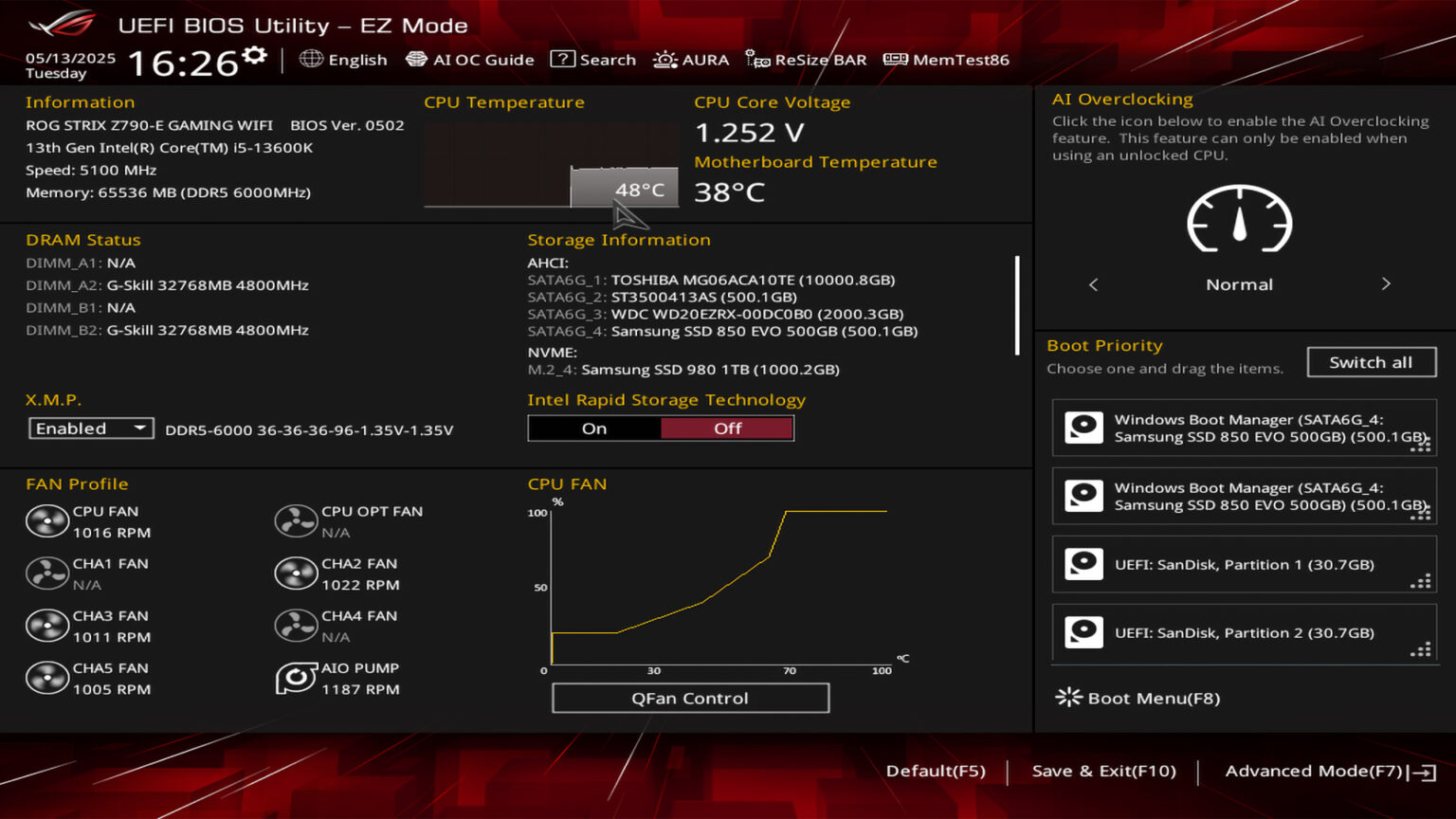
Task: Click the right arrow beside Normal overclocking
Action: pos(1386,283)
